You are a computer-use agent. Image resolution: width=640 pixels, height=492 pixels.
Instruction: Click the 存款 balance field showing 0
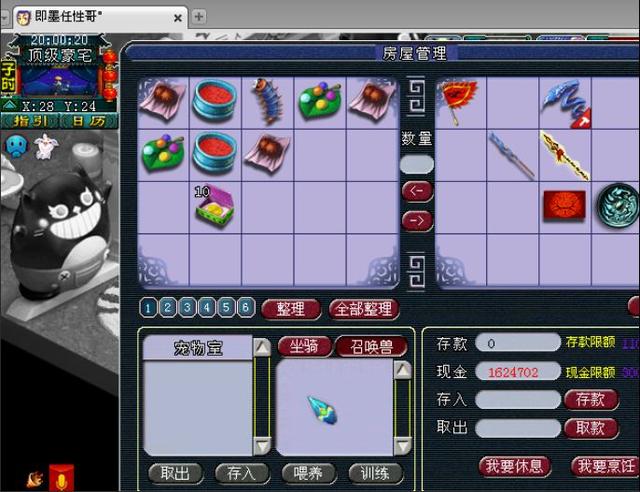coord(518,343)
